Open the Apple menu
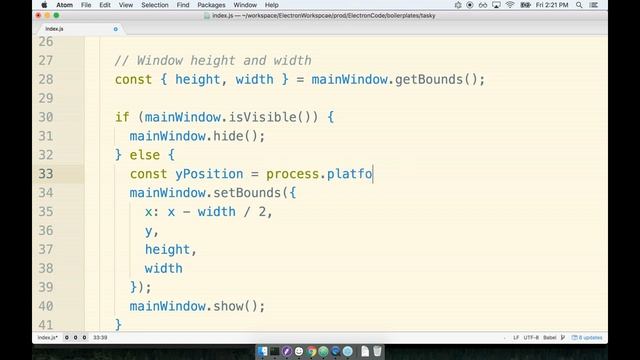 pos(44,5)
